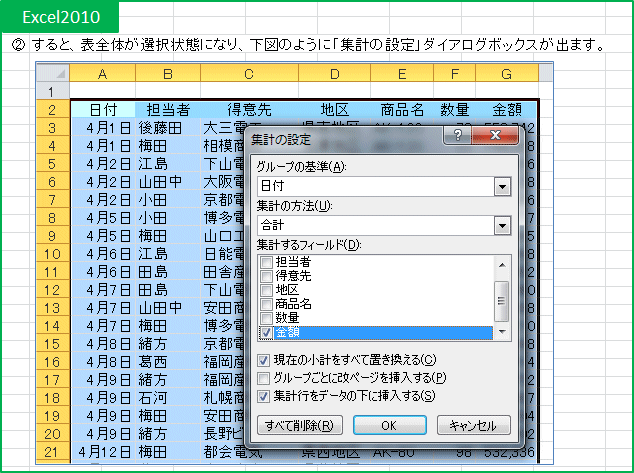This screenshot has width=634, height=473.
Task: Select column A header
Action: click(x=102, y=74)
